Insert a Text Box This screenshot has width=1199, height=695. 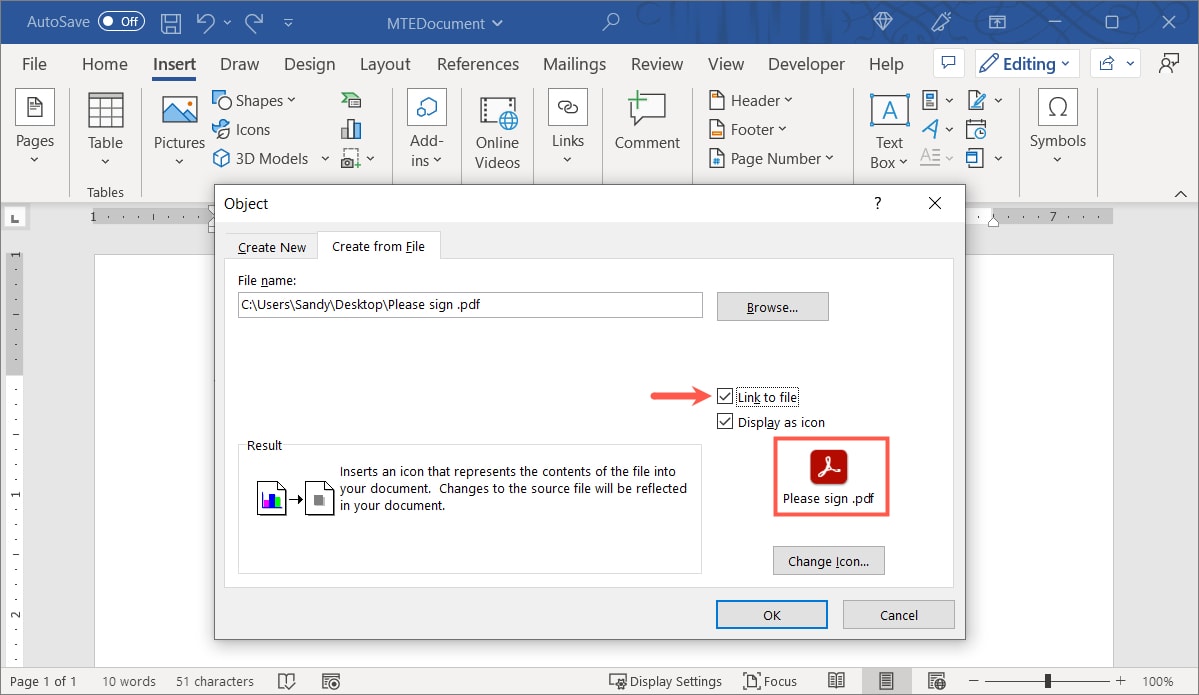(x=887, y=128)
